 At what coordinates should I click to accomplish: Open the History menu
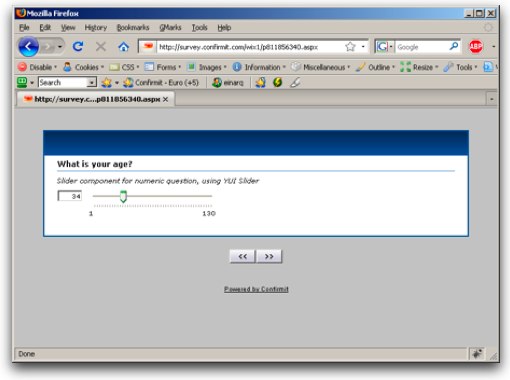[96, 28]
